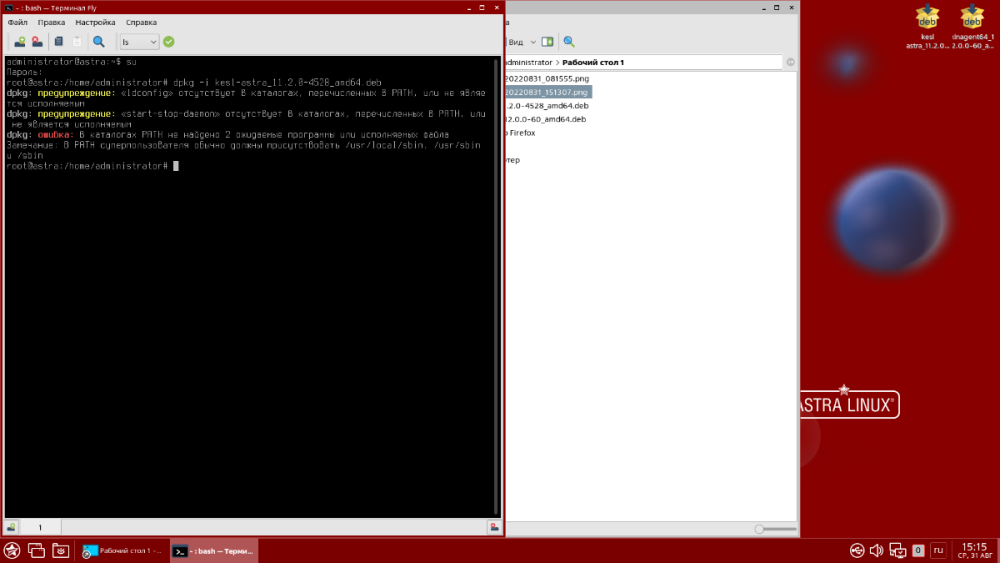Viewport: 1000px width, 563px height.
Task: Switch to bash terminal taskbar button
Action: pos(214,551)
